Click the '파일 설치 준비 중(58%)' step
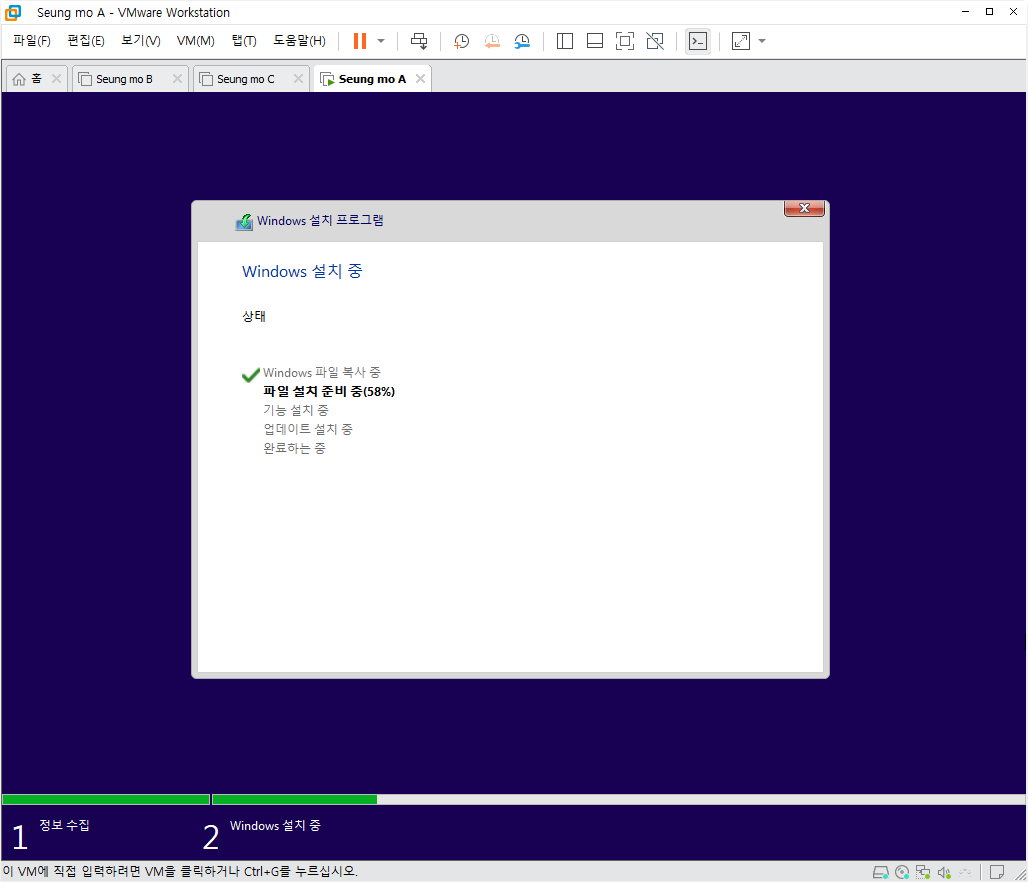Image resolution: width=1028 pixels, height=882 pixels. pyautogui.click(x=329, y=391)
